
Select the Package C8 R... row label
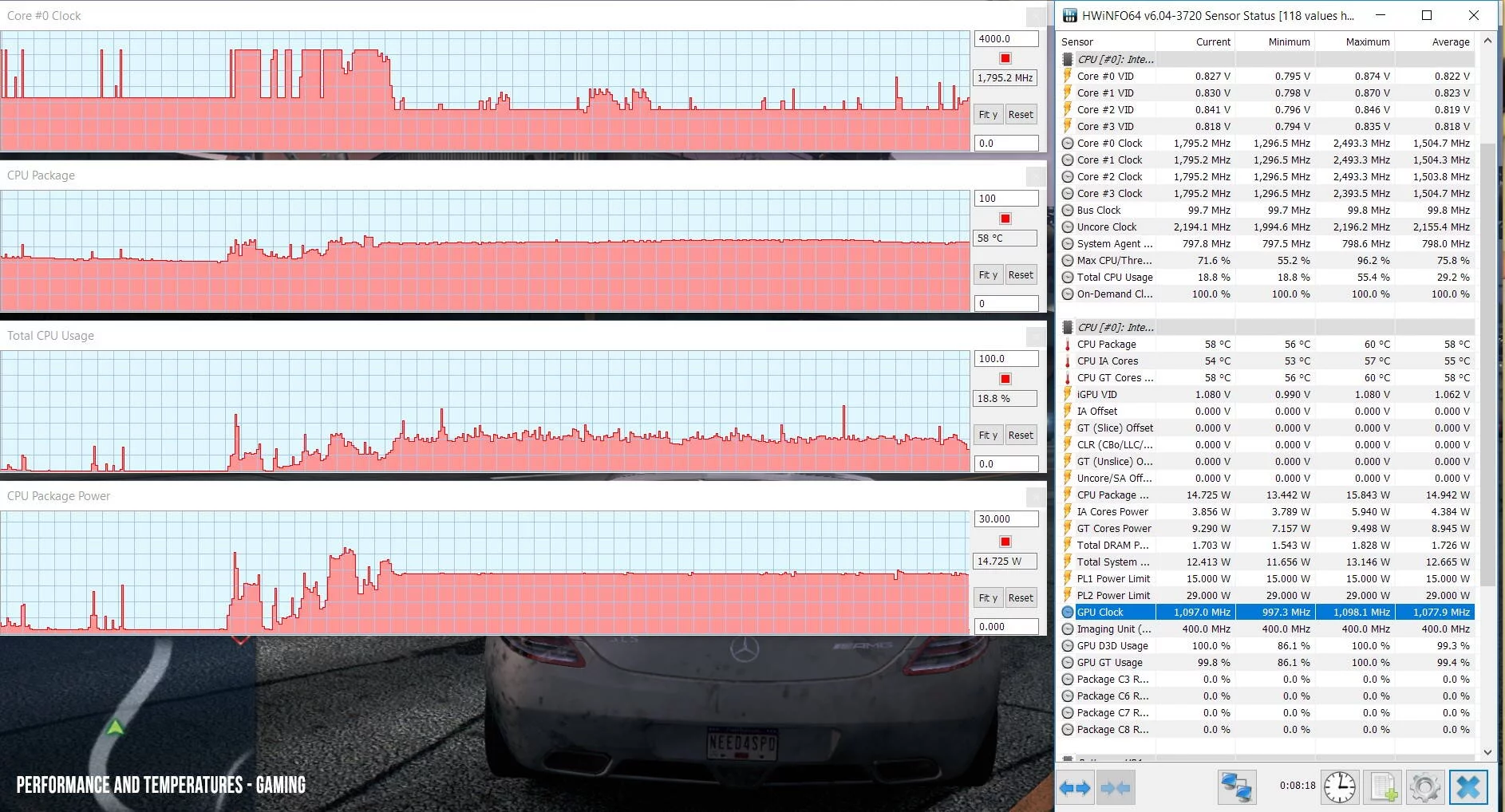(x=1112, y=729)
